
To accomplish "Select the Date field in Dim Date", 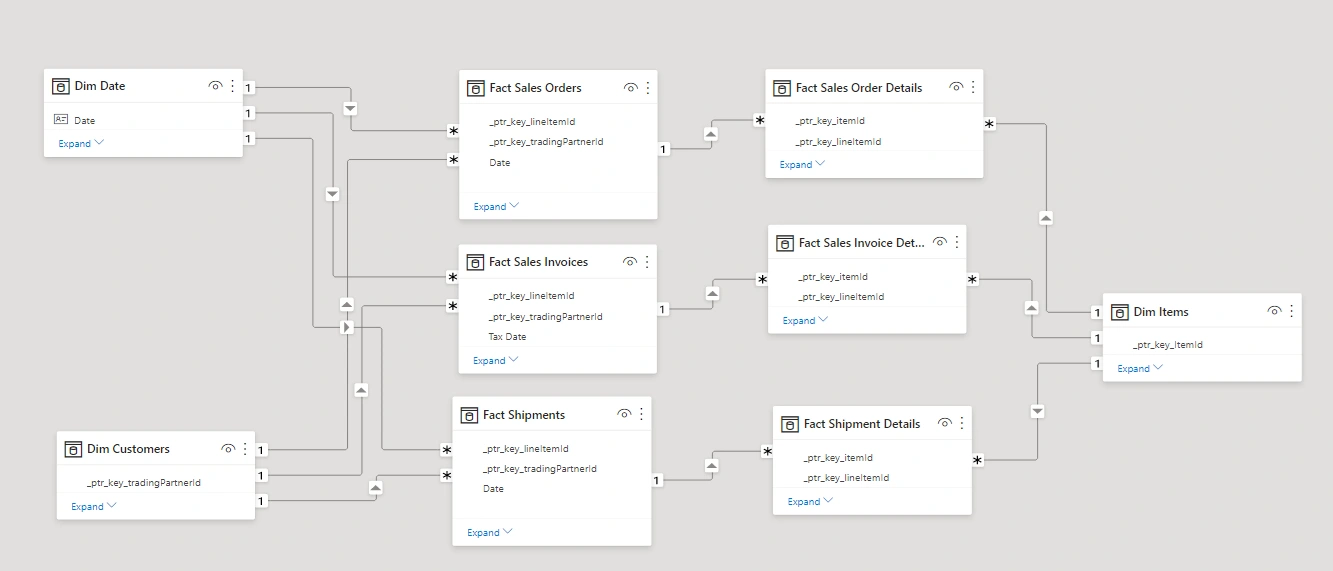I will [85, 121].
